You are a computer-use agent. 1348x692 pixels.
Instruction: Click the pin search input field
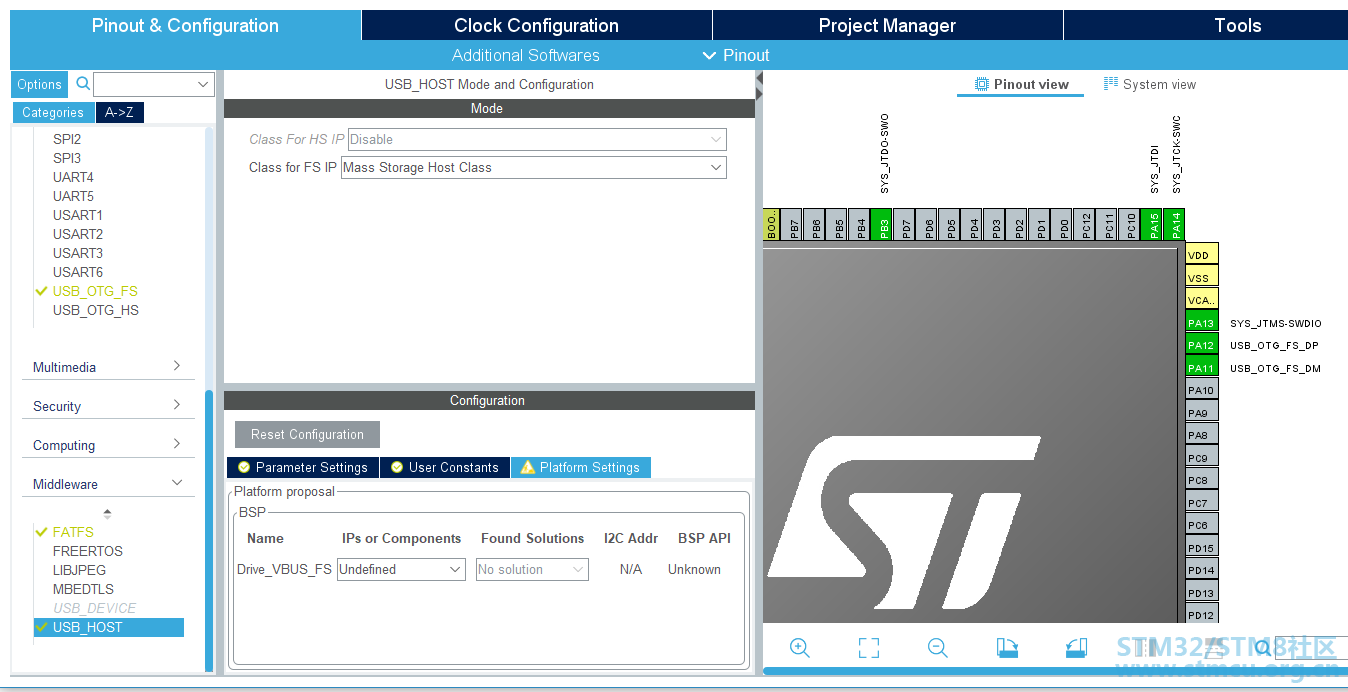(1311, 648)
